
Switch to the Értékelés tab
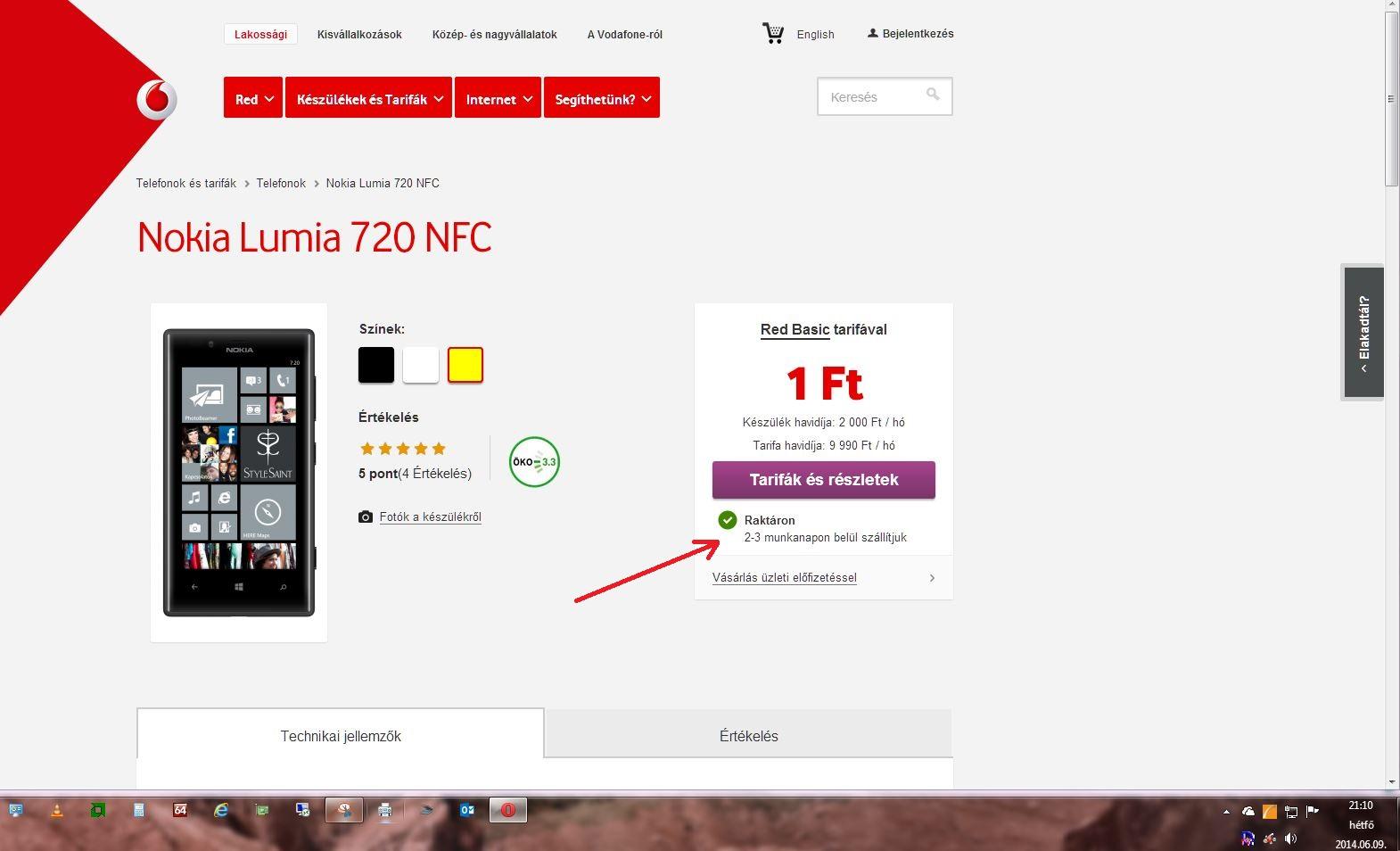tap(749, 736)
